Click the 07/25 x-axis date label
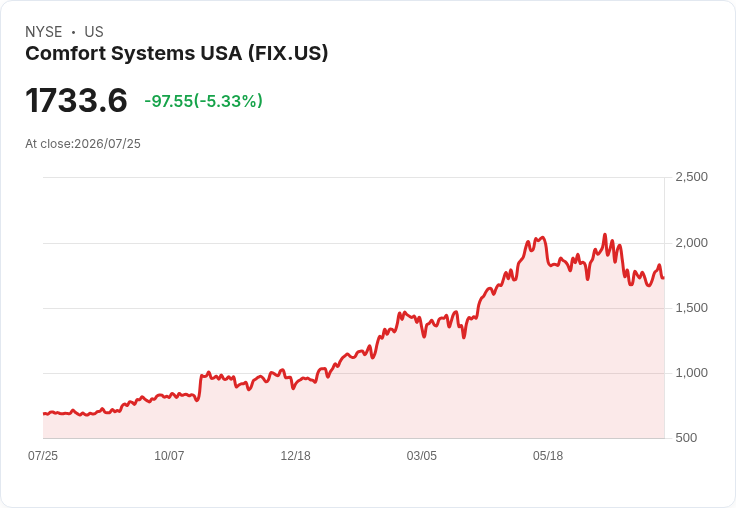This screenshot has width=736, height=508. coord(43,456)
